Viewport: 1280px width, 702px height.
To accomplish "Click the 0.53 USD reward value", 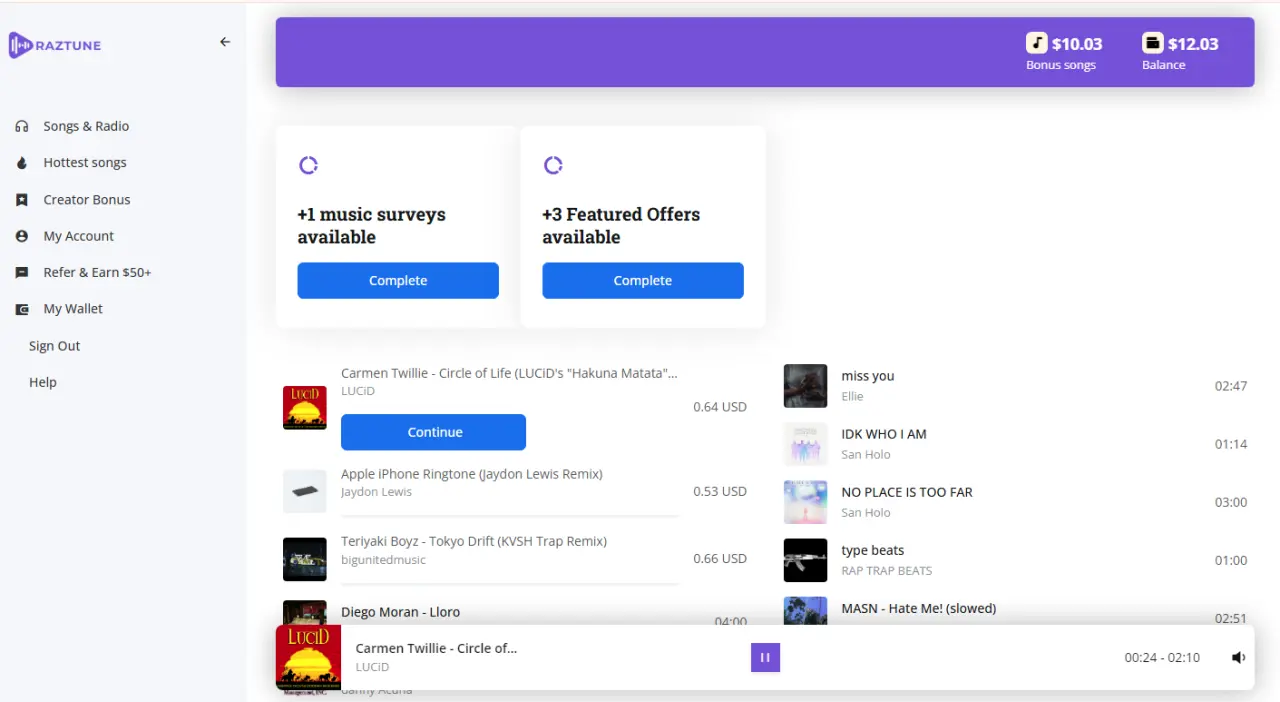I will (x=720, y=491).
